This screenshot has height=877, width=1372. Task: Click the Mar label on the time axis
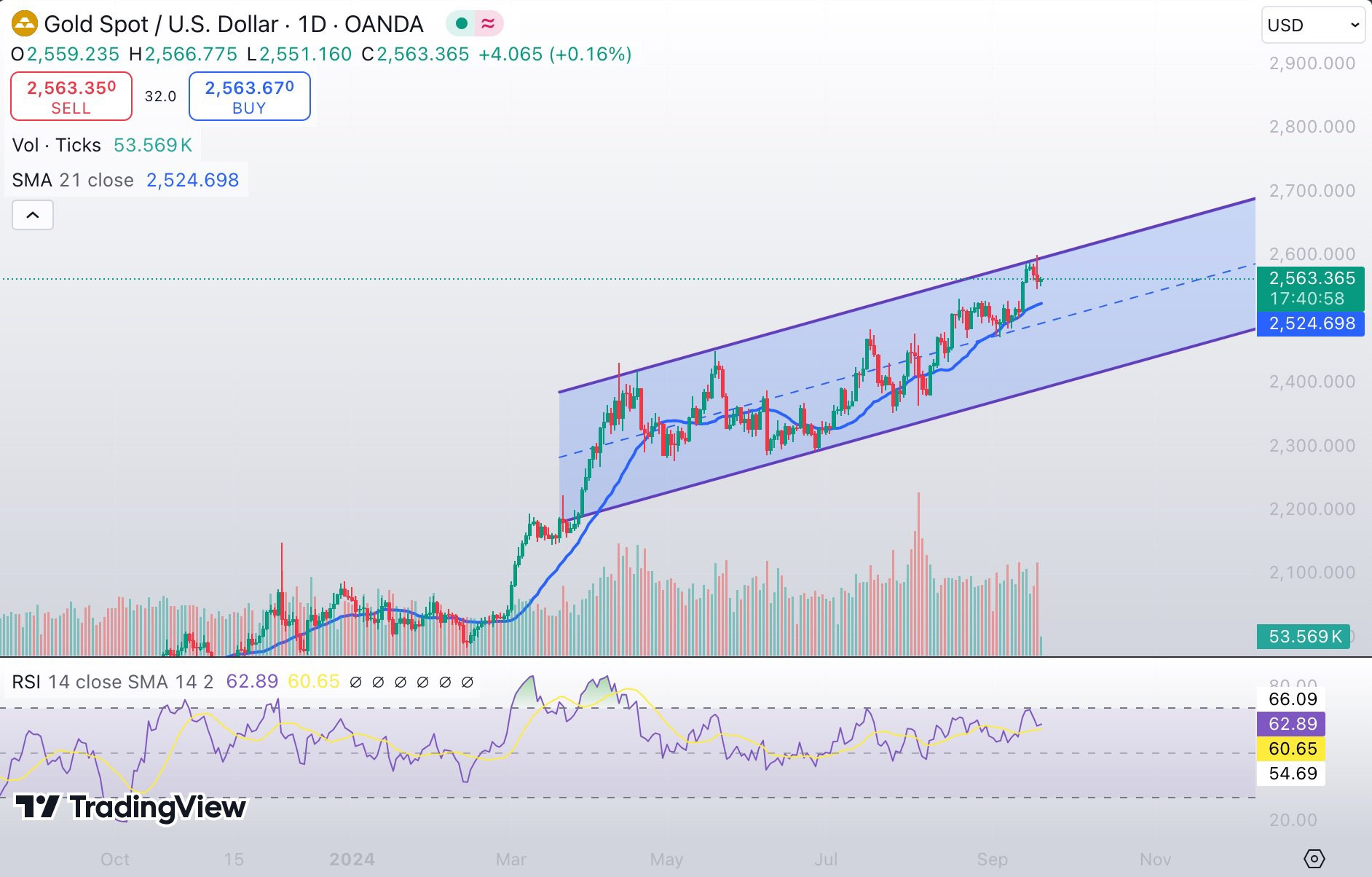click(511, 860)
